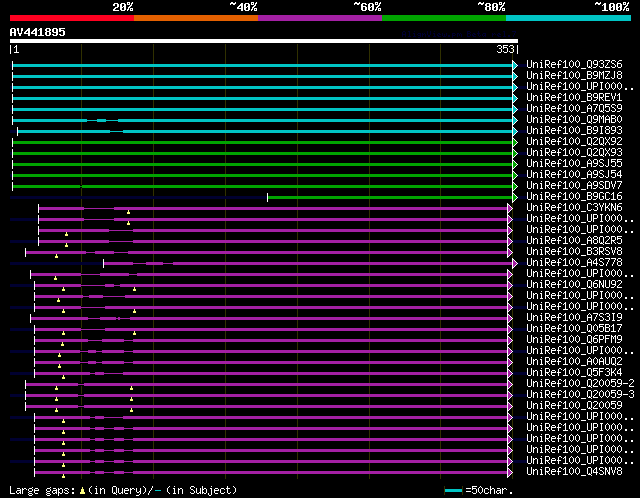640x498 pixels.
Task: Select the UniRef100_A8Q2R5 label
Action: coord(574,240)
